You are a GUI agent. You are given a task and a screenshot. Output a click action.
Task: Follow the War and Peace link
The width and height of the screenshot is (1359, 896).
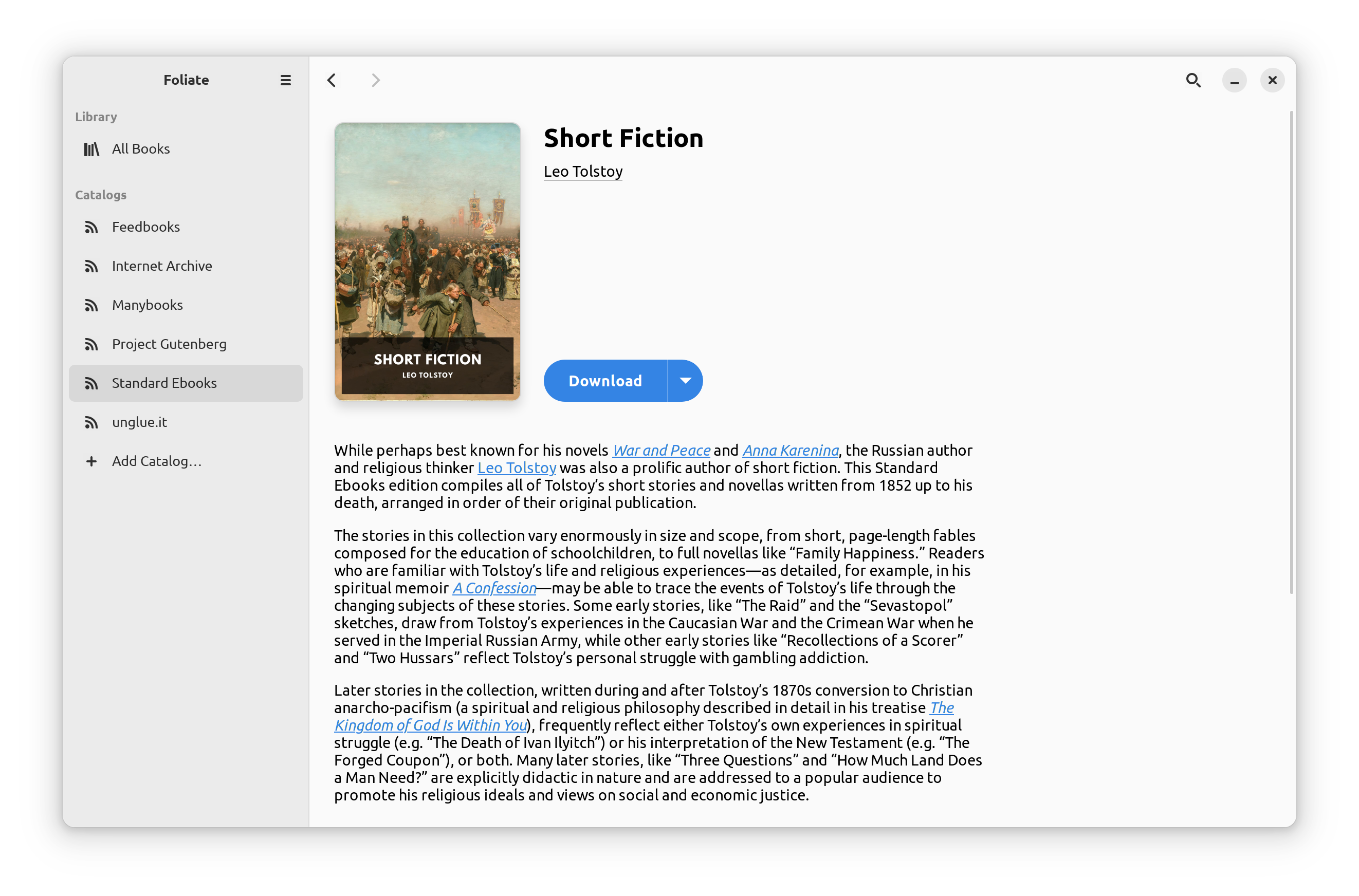click(661, 450)
